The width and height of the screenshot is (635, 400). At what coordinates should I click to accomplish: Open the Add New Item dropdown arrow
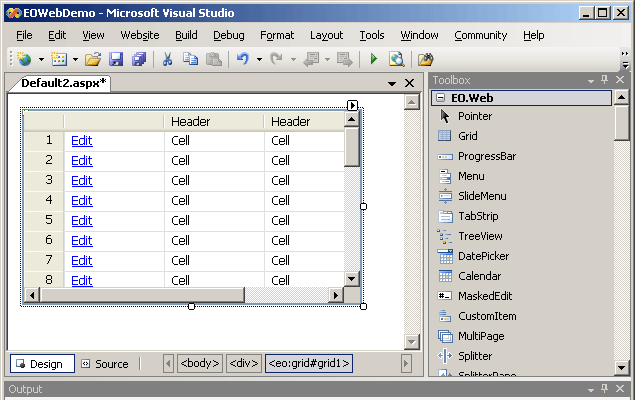click(x=75, y=60)
